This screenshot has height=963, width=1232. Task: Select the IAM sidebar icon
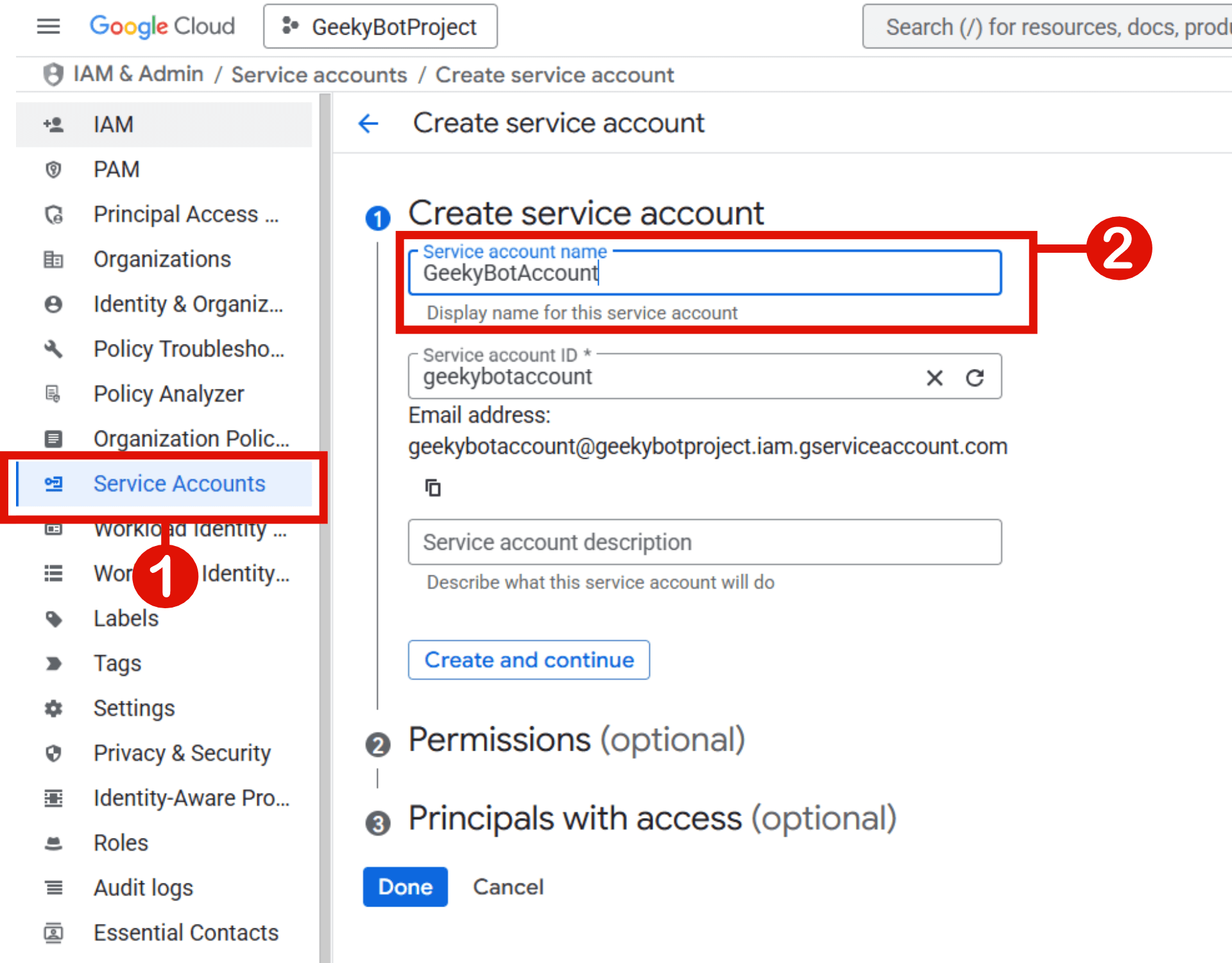point(53,124)
